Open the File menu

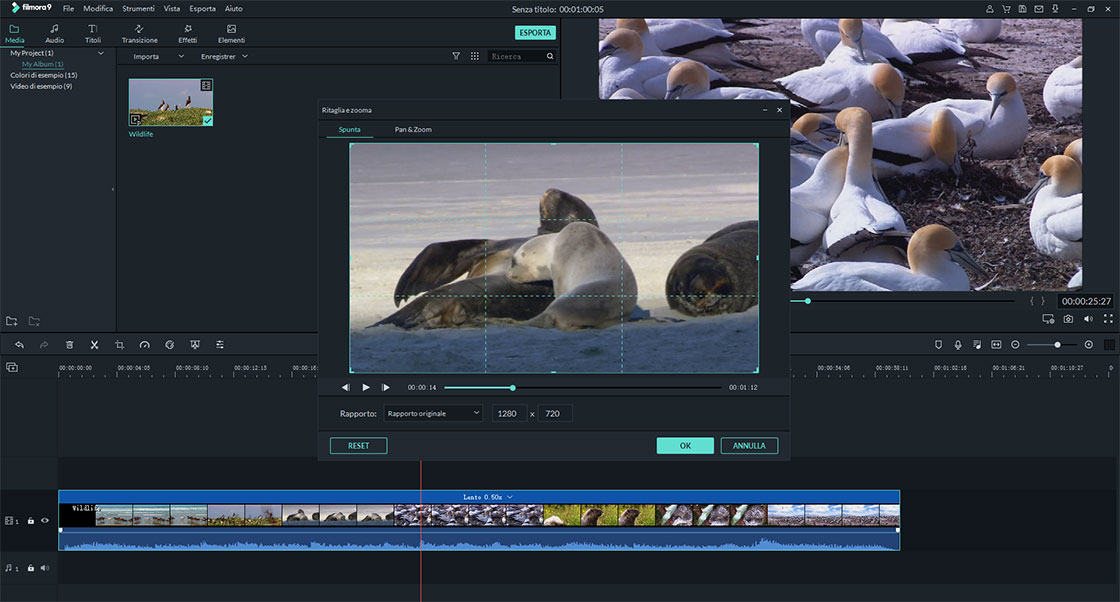[x=69, y=9]
